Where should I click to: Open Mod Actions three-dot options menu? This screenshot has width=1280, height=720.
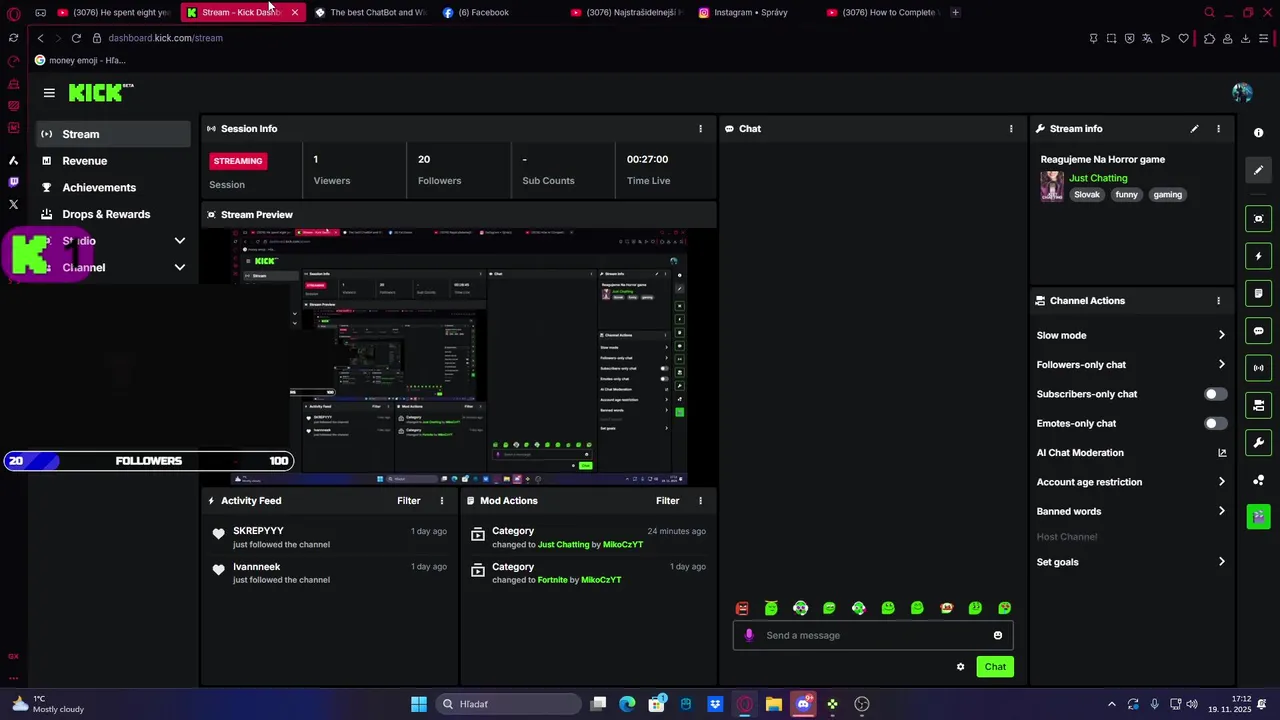coord(700,501)
